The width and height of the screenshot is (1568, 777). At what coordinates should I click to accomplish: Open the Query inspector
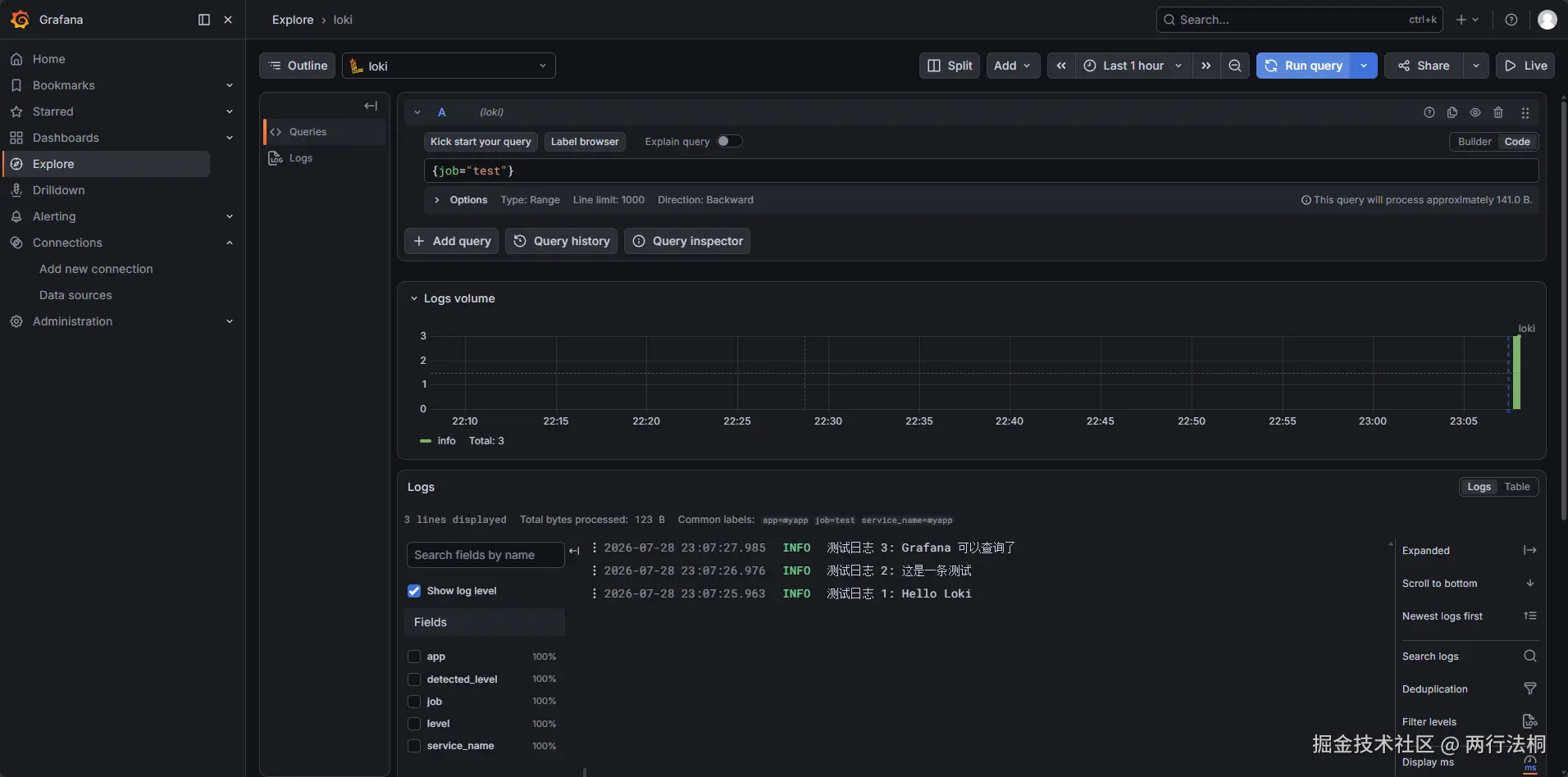(x=687, y=241)
